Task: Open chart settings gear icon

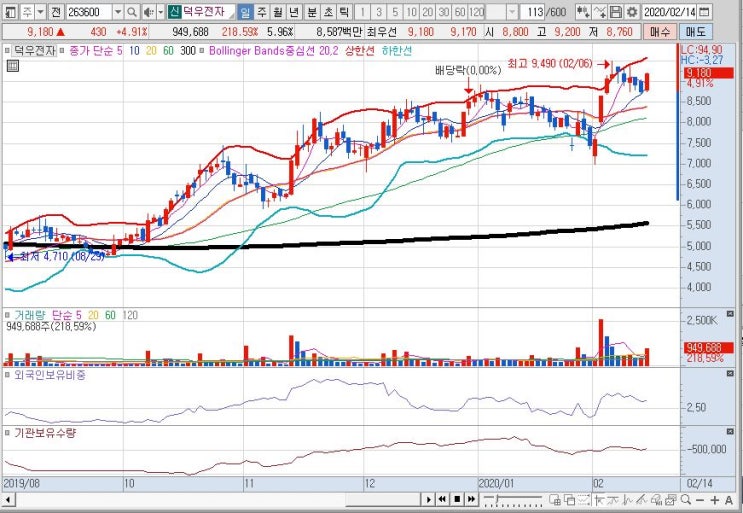Action: click(632, 11)
